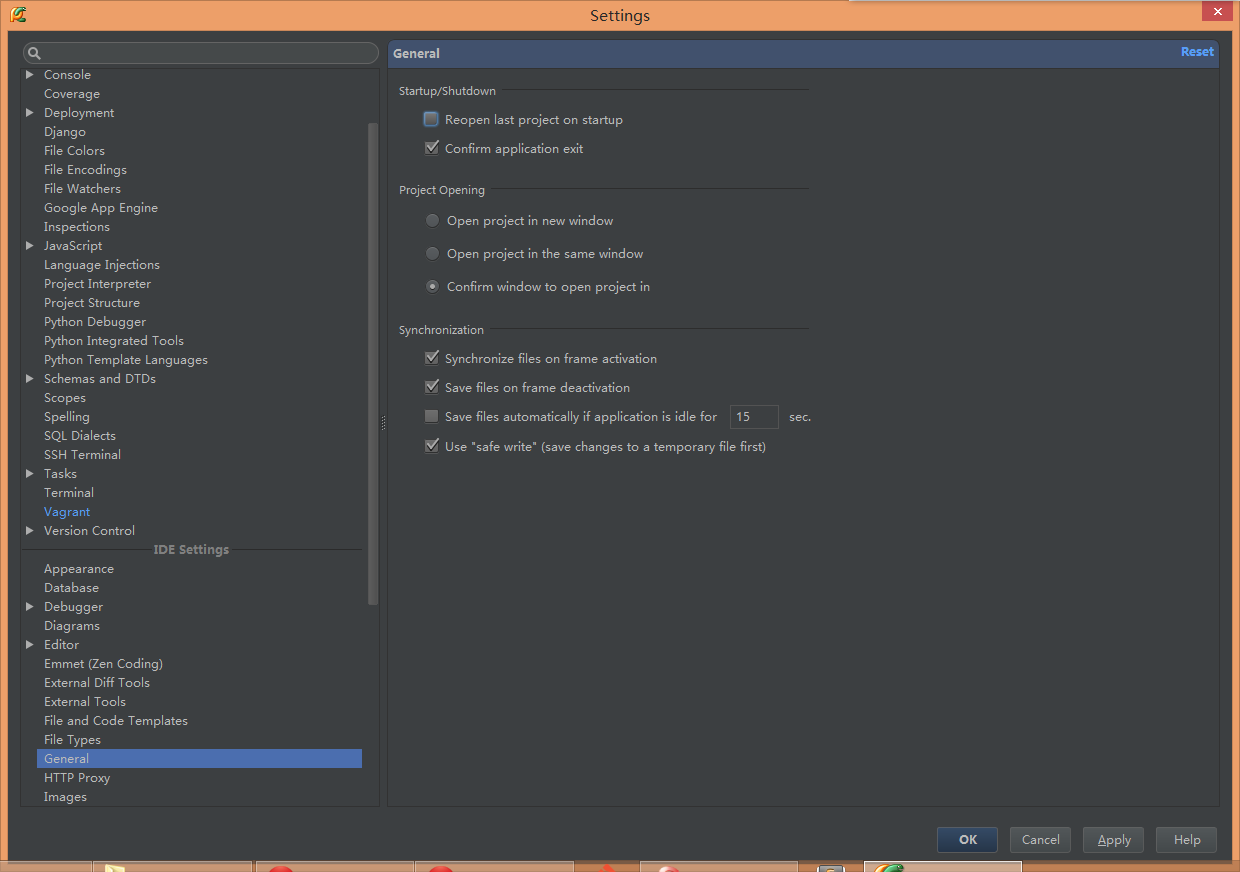1240x872 pixels.
Task: Open Python Integrated Tools settings
Action: point(114,341)
